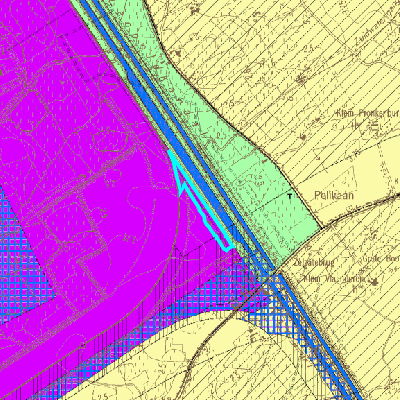Click the black T marker beside Pelikaan

point(290,196)
